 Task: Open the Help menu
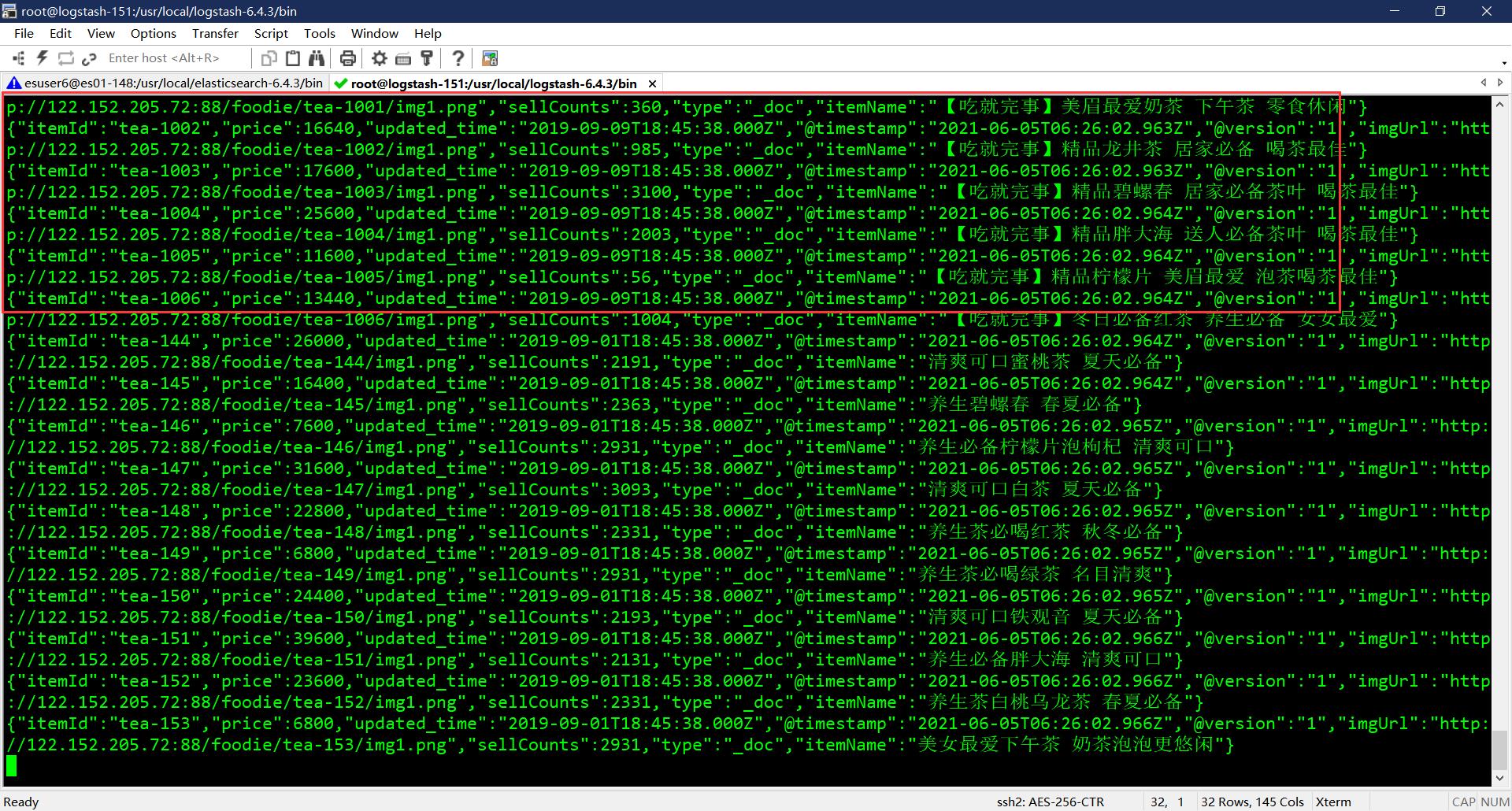coord(428,33)
